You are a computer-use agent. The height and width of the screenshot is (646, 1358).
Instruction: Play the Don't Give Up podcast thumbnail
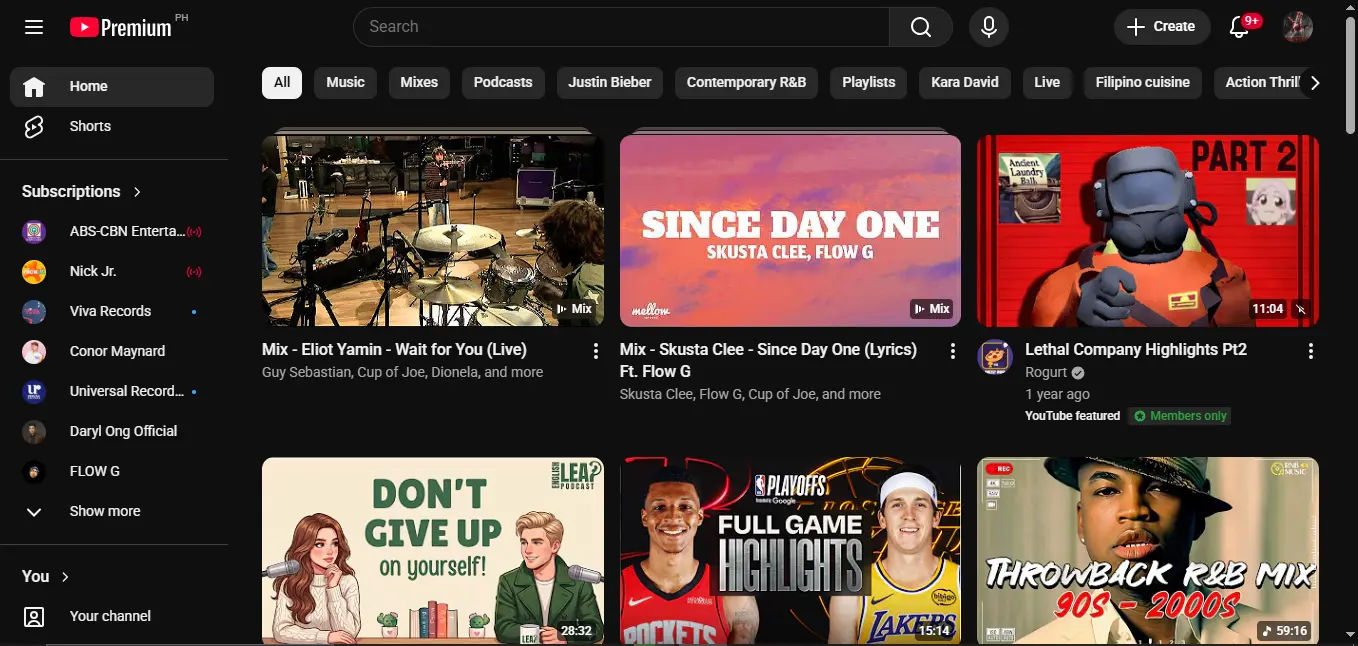[433, 551]
